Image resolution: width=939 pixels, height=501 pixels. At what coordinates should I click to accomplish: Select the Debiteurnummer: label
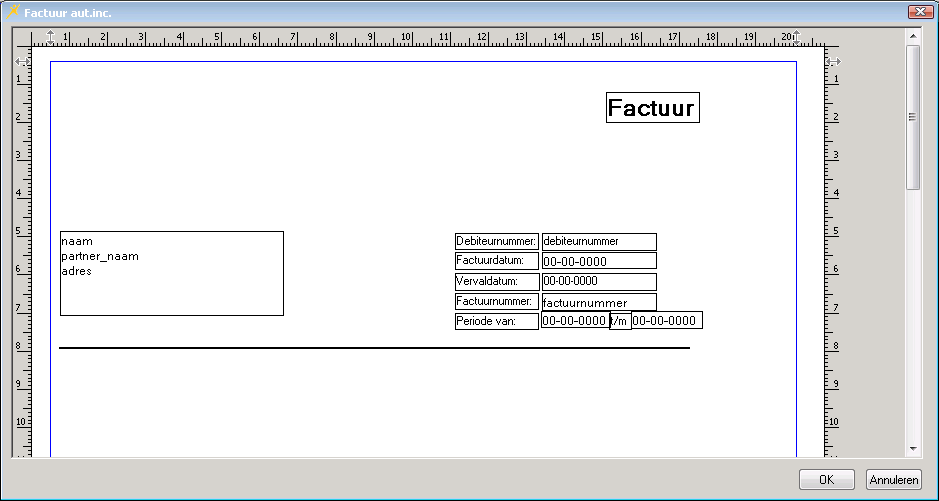497,241
